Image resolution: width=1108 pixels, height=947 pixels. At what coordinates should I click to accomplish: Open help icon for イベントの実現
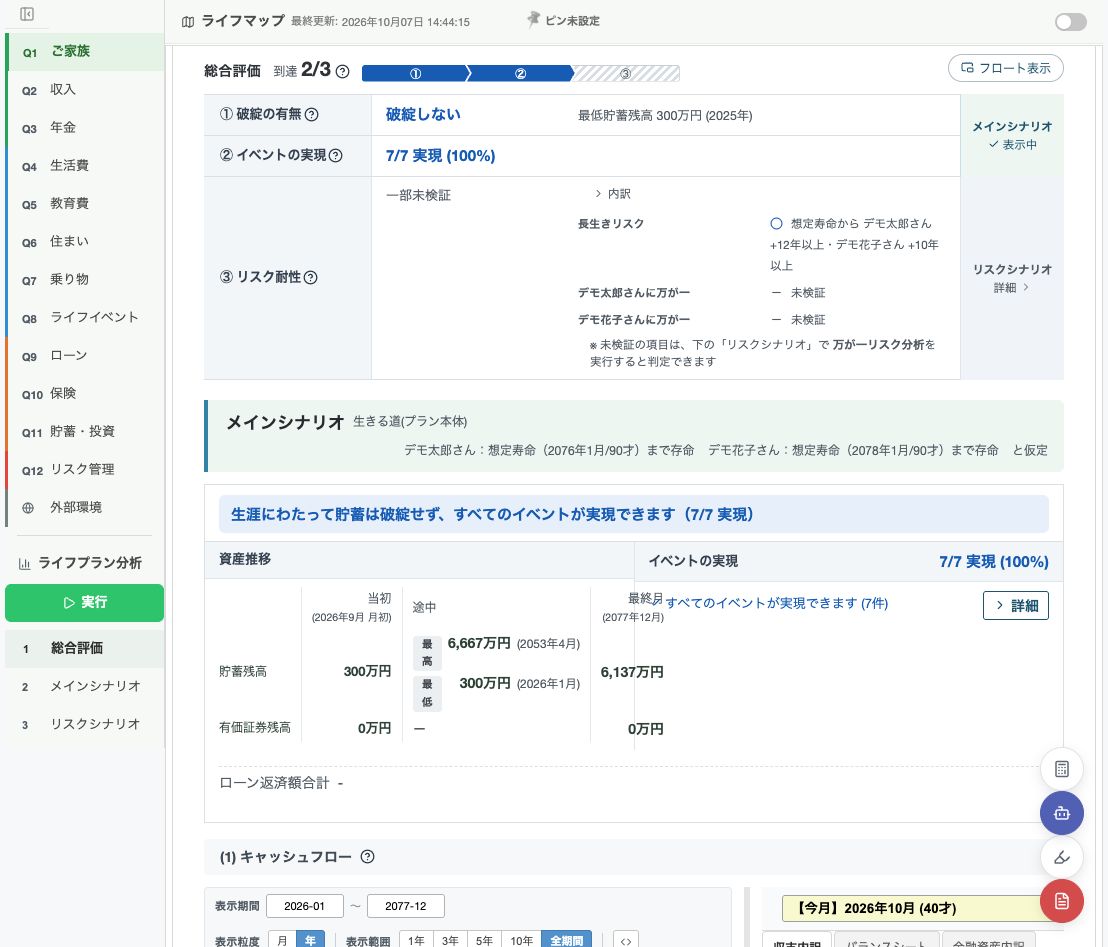click(x=336, y=155)
